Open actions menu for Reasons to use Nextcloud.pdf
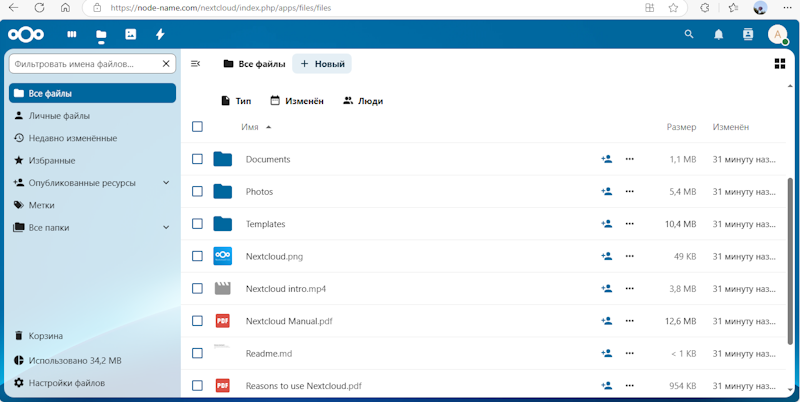800x402 pixels. 630,385
